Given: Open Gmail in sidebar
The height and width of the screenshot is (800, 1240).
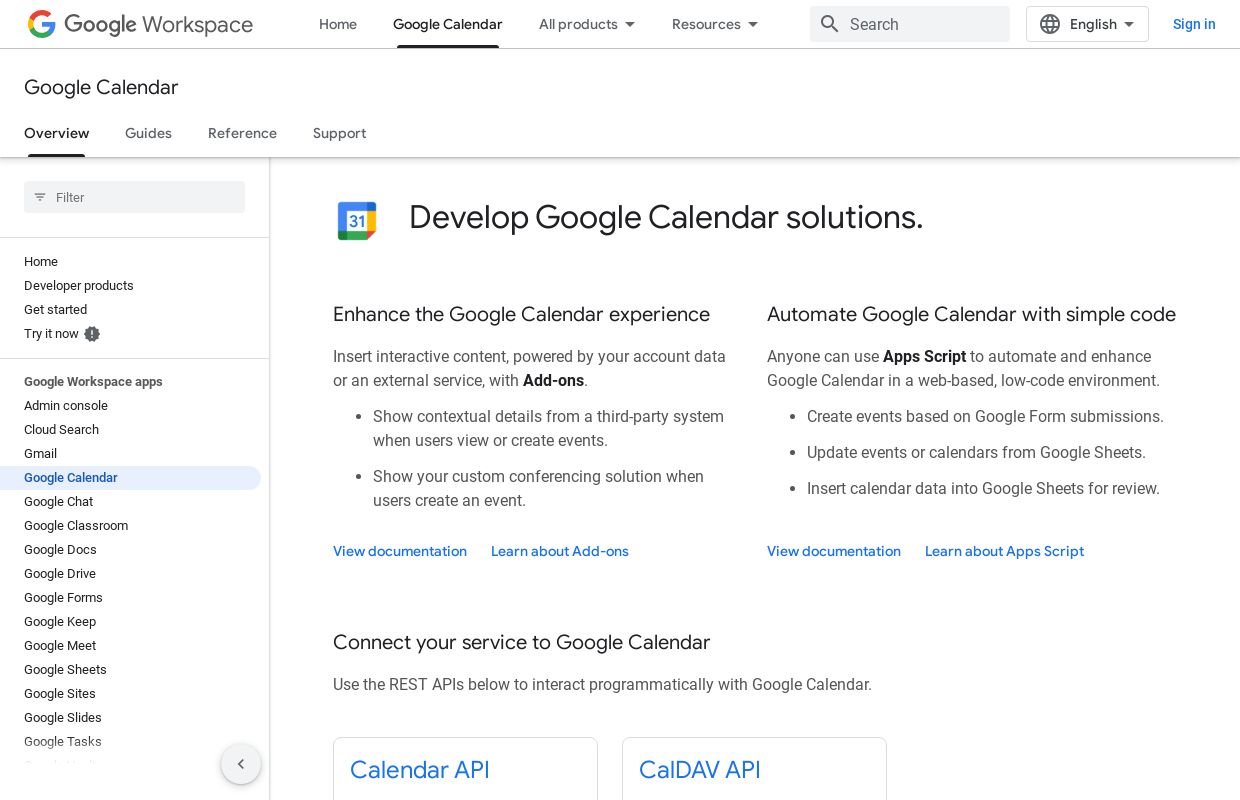Looking at the screenshot, I should (40, 454).
